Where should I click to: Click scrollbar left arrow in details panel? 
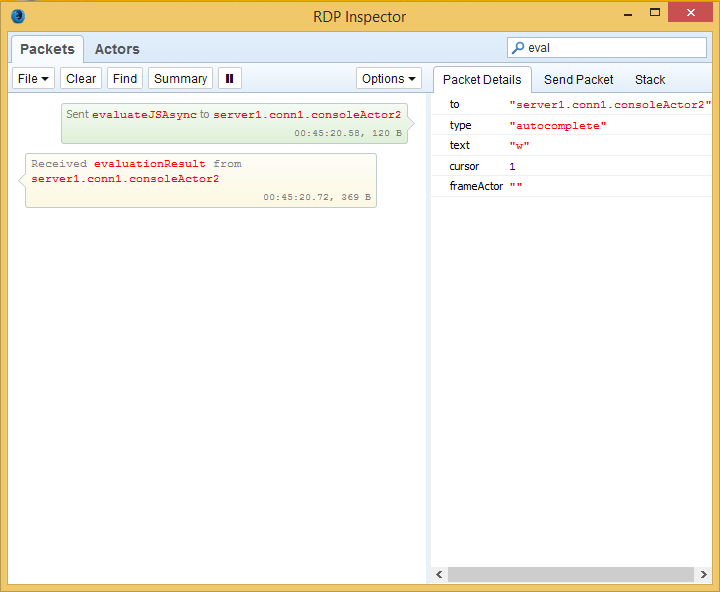(x=439, y=575)
